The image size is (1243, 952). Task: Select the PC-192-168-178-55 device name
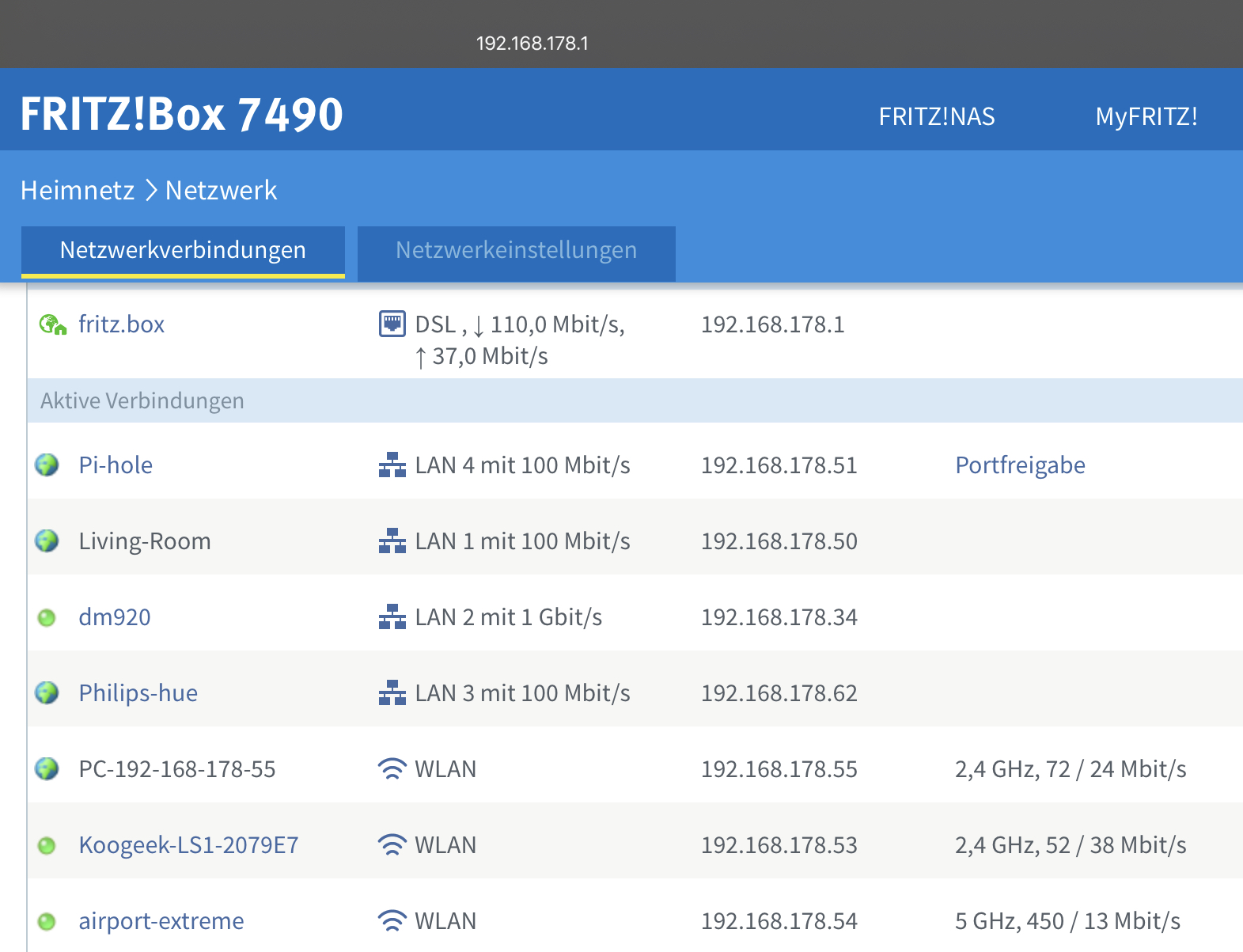[x=177, y=769]
